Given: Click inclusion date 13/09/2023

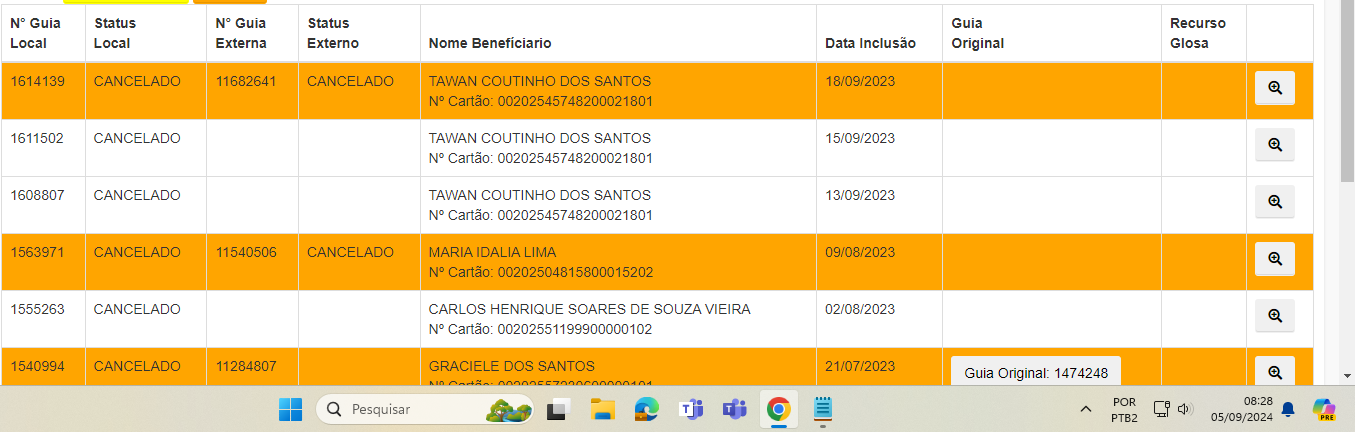Looking at the screenshot, I should point(860,195).
